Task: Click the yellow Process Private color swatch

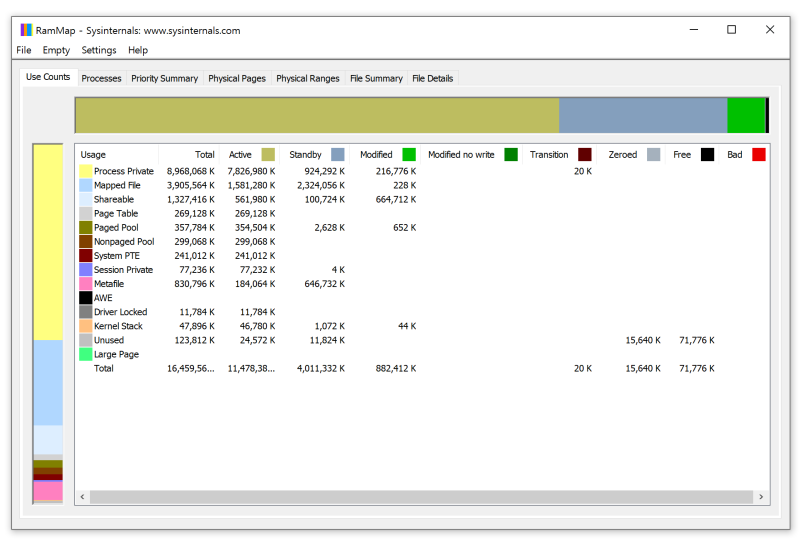Action: [x=86, y=171]
